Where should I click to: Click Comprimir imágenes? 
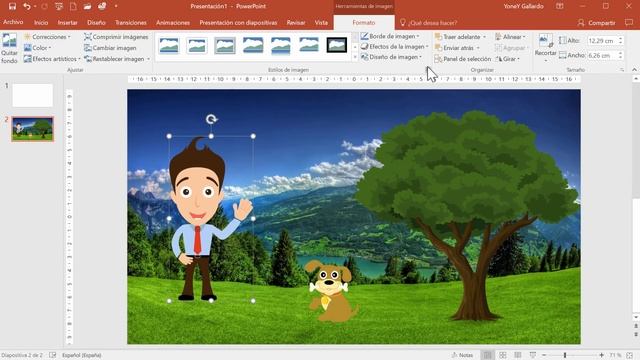click(x=116, y=37)
